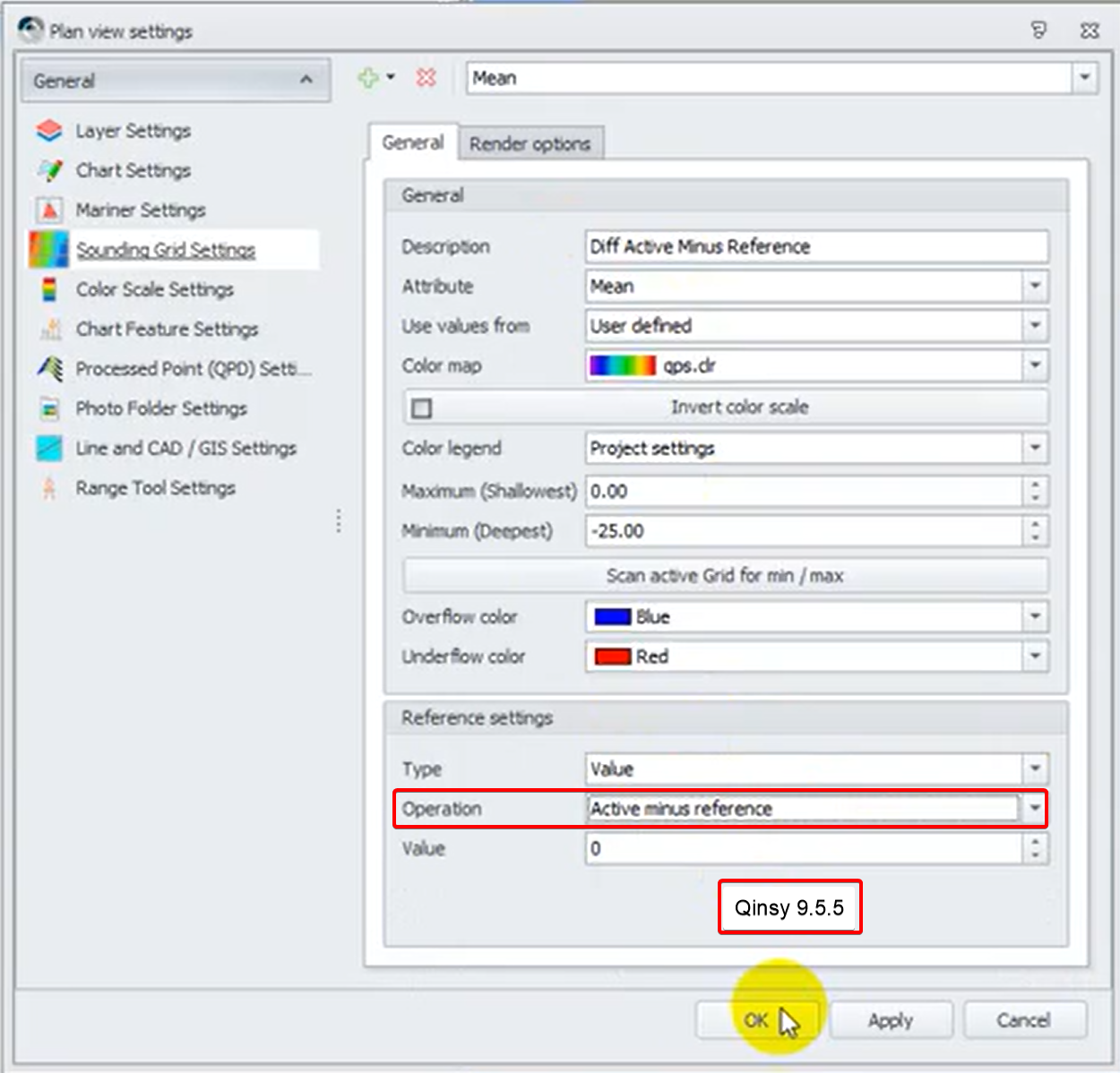Select Mariner Settings text in sidebar

pos(141,210)
